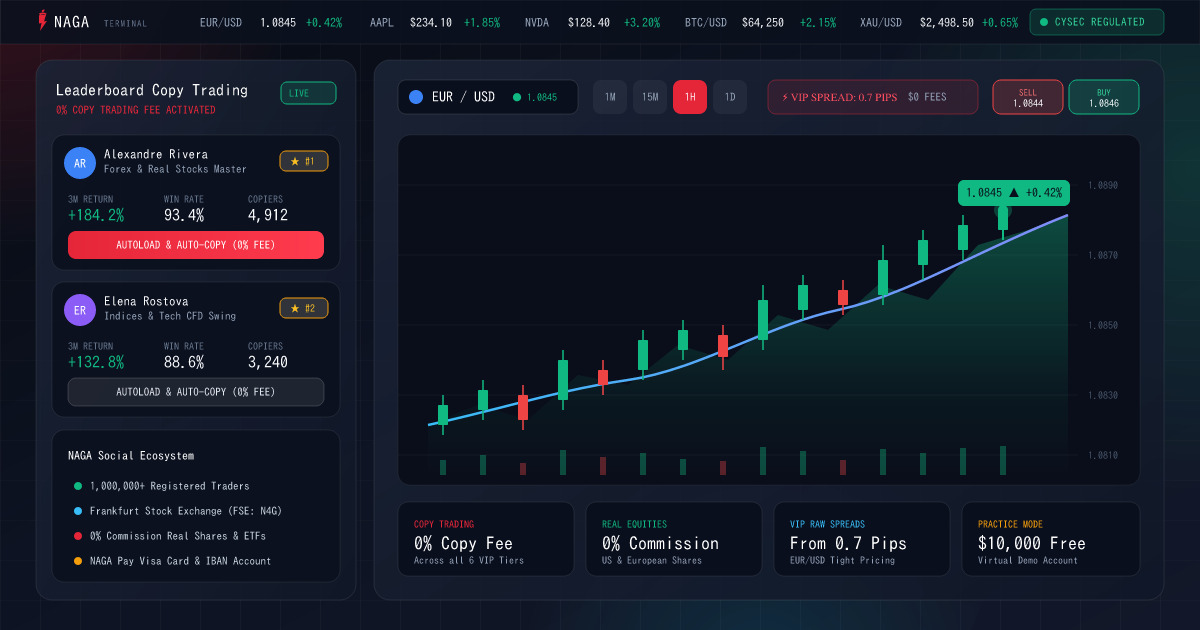Viewport: 1200px width, 630px height.
Task: Select the 1M timeframe
Action: 610,97
